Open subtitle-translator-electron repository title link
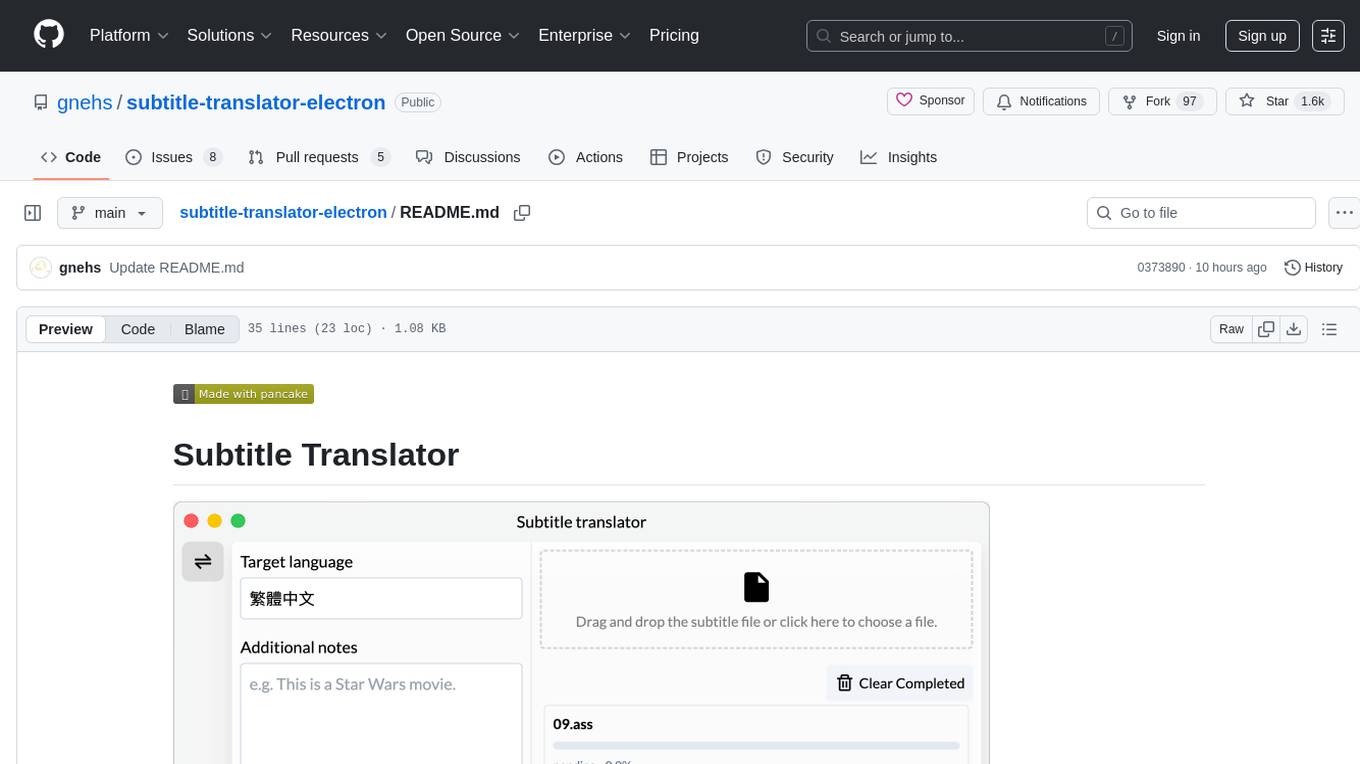 click(256, 102)
